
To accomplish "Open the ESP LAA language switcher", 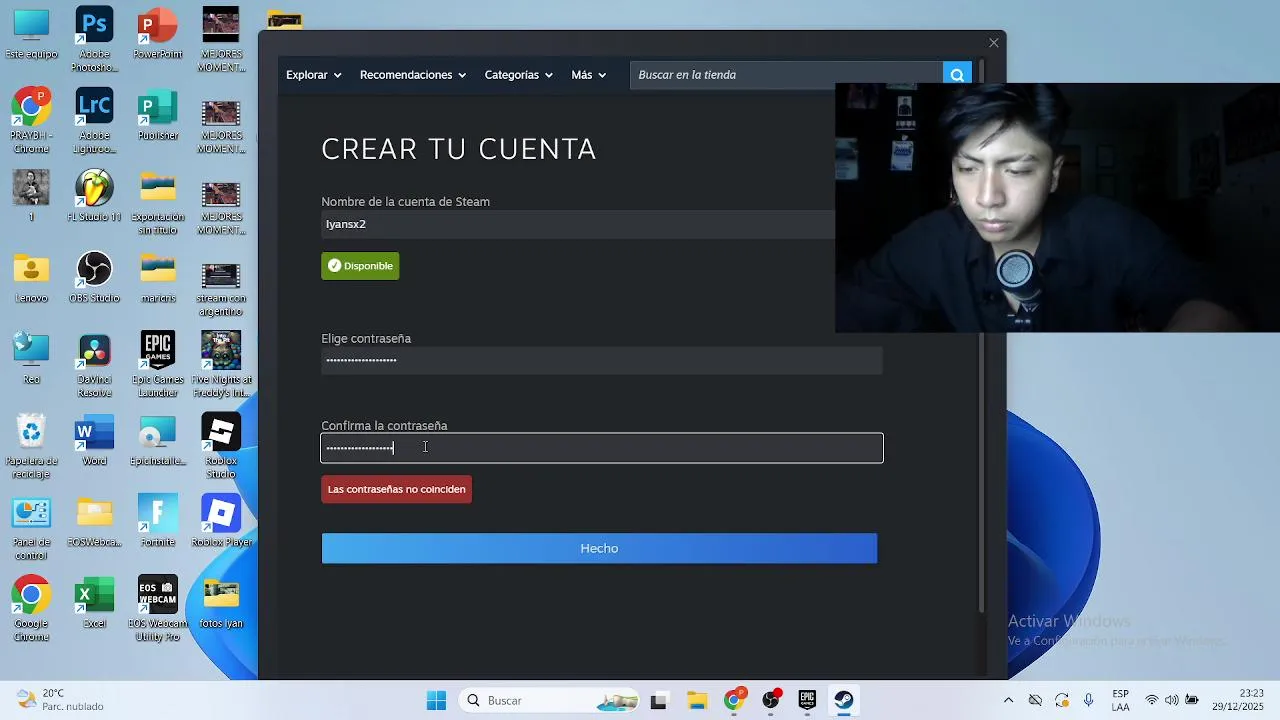I will pyautogui.click(x=1121, y=700).
